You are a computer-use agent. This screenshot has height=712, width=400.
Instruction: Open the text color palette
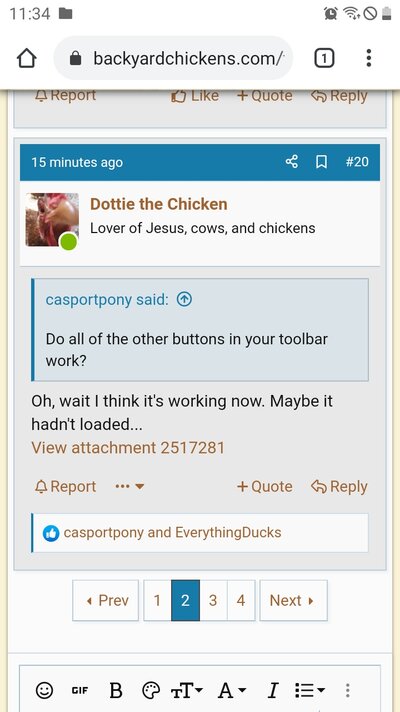[x=151, y=691]
